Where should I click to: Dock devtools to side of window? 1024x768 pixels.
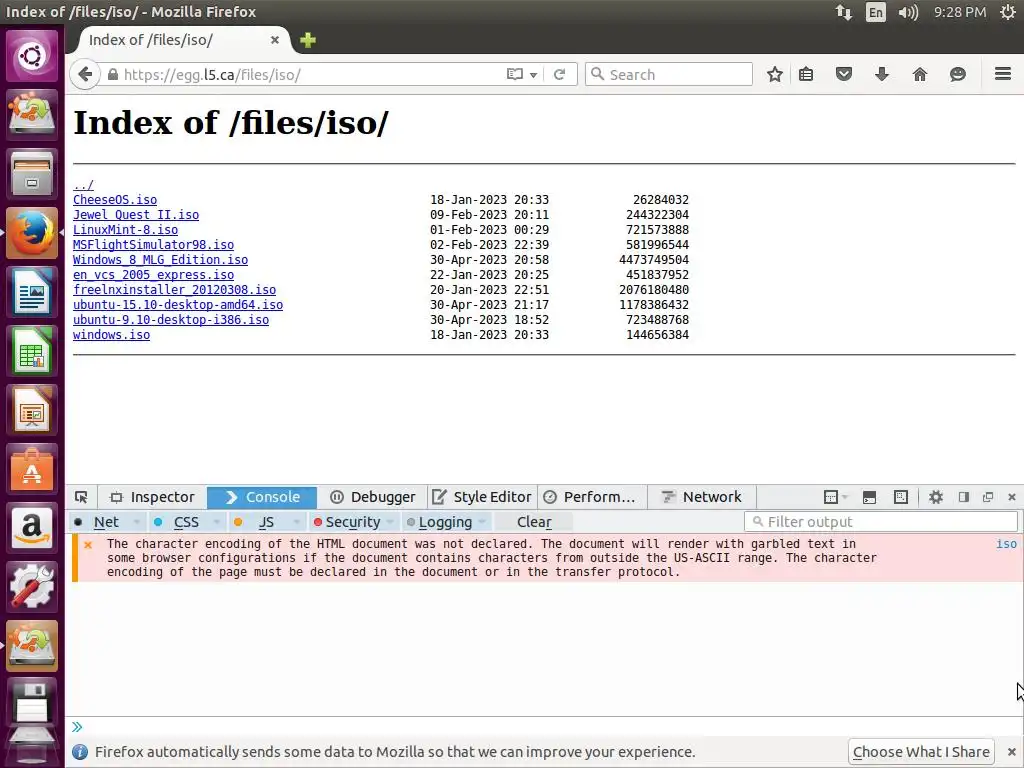click(x=963, y=498)
